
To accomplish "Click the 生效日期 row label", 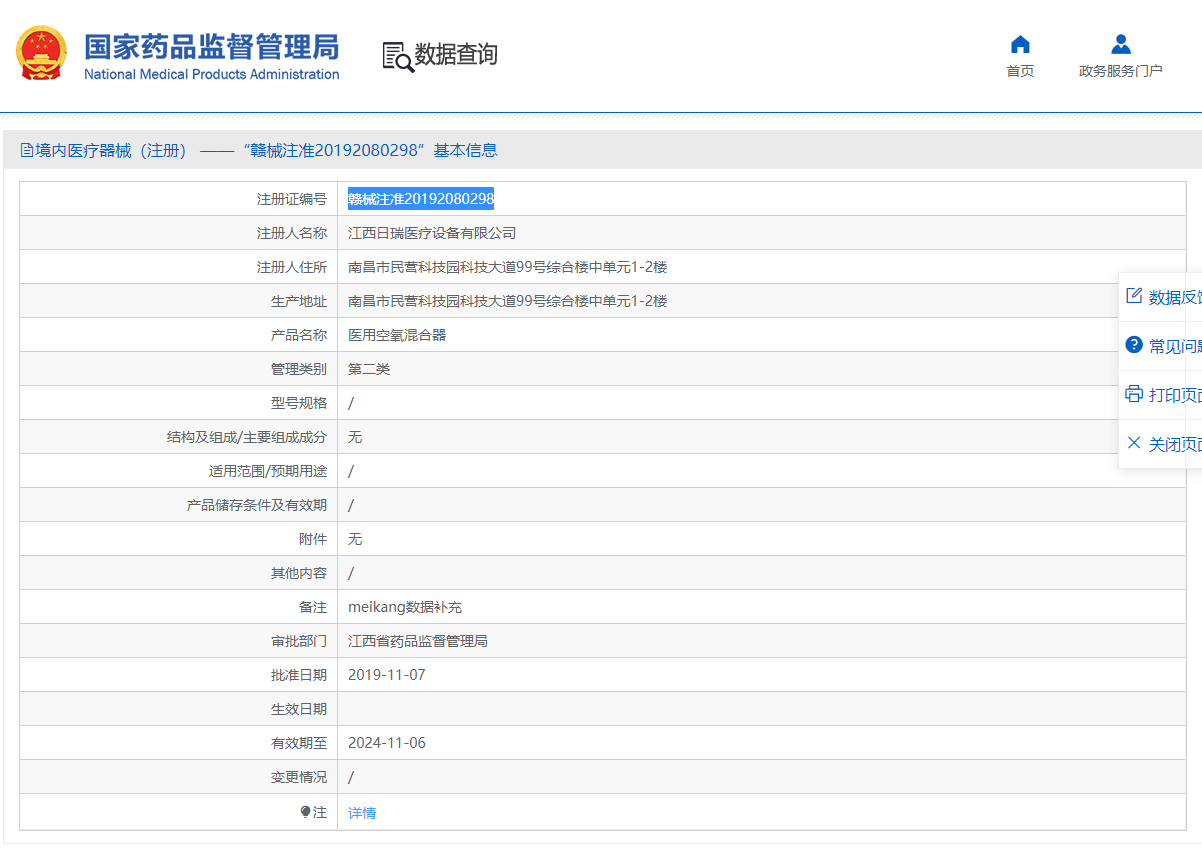I will pos(299,709).
